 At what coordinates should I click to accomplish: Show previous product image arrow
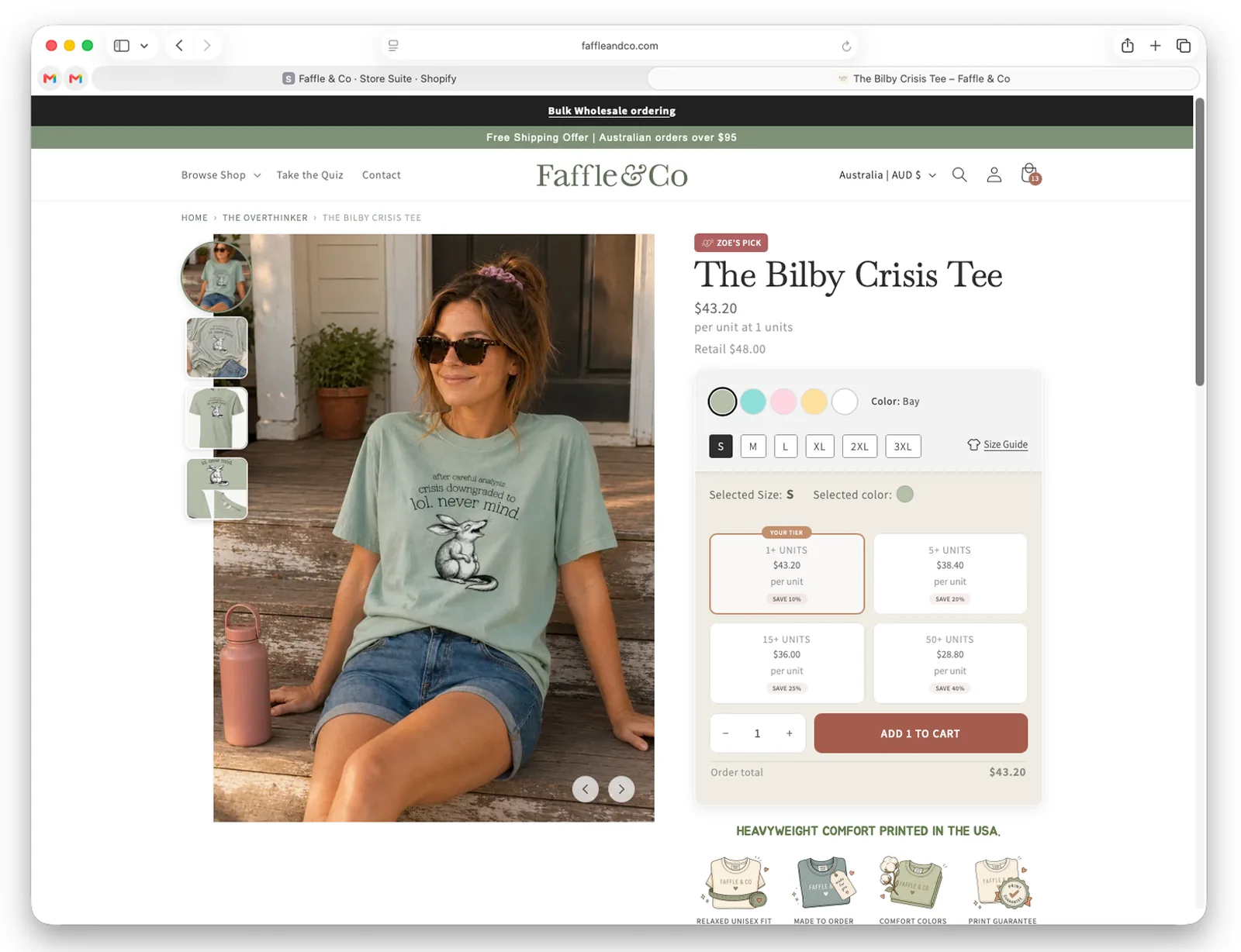(x=586, y=789)
